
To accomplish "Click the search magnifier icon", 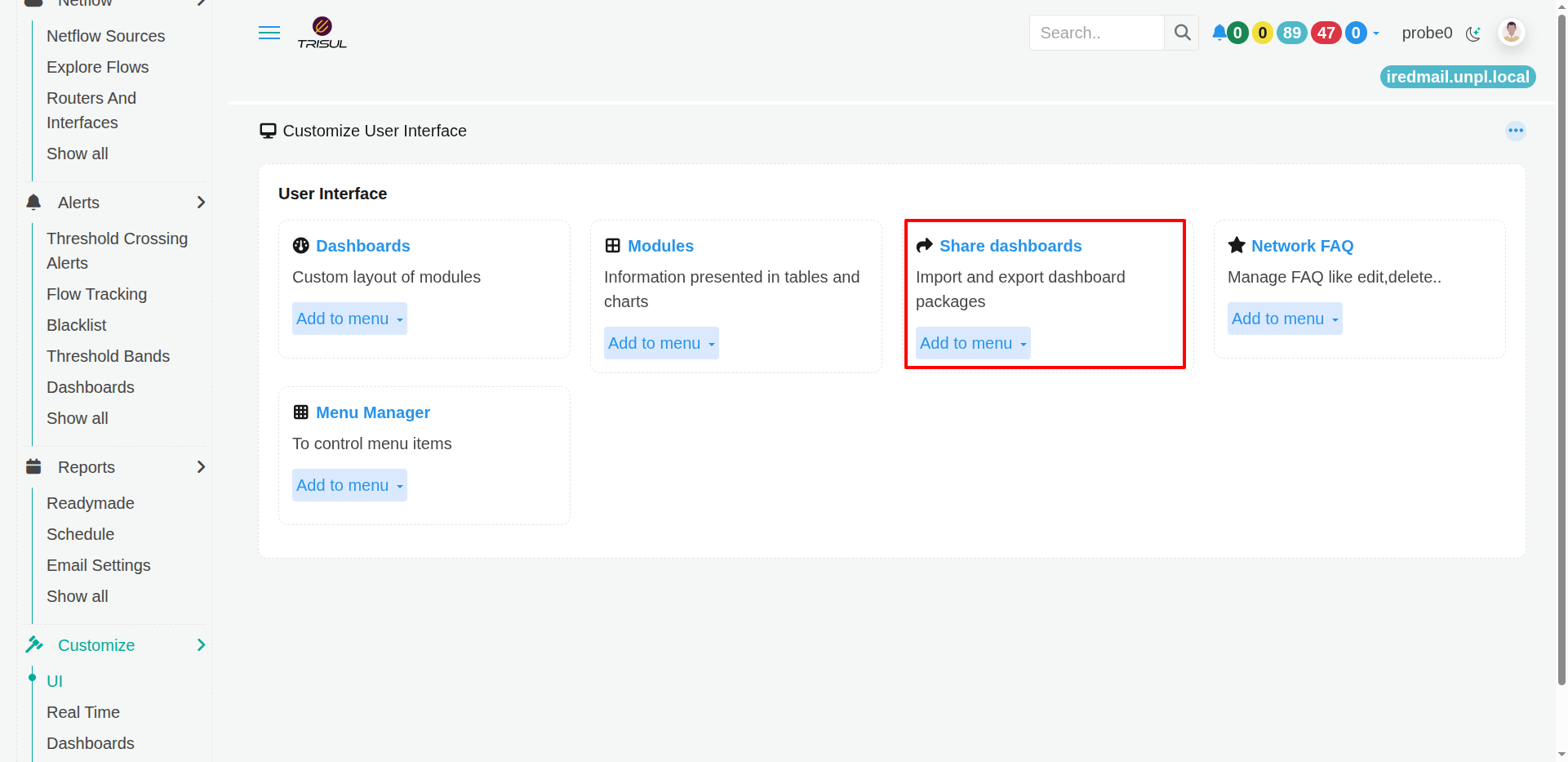I will (x=1182, y=33).
